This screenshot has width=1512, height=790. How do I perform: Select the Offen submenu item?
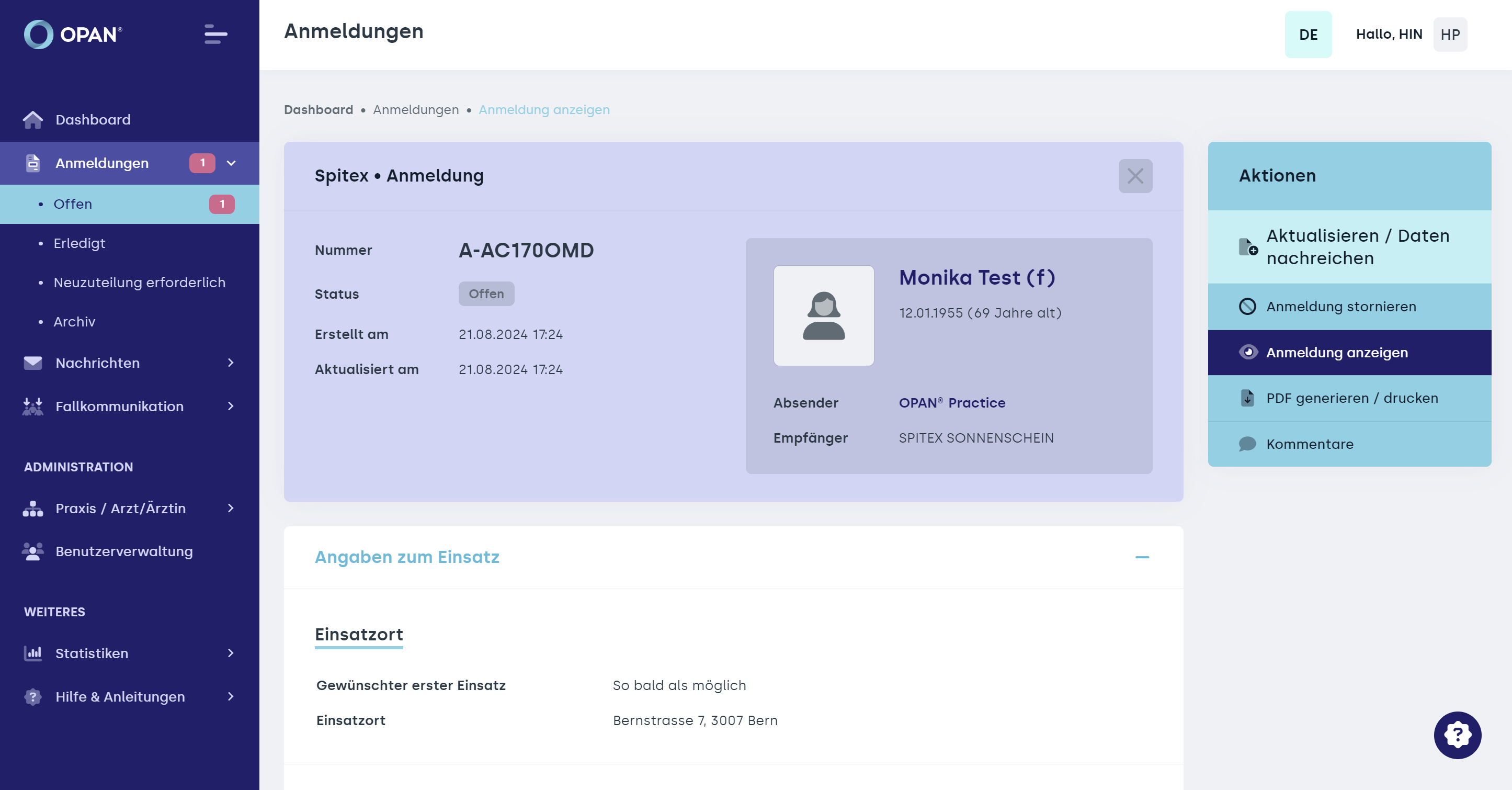click(129, 205)
